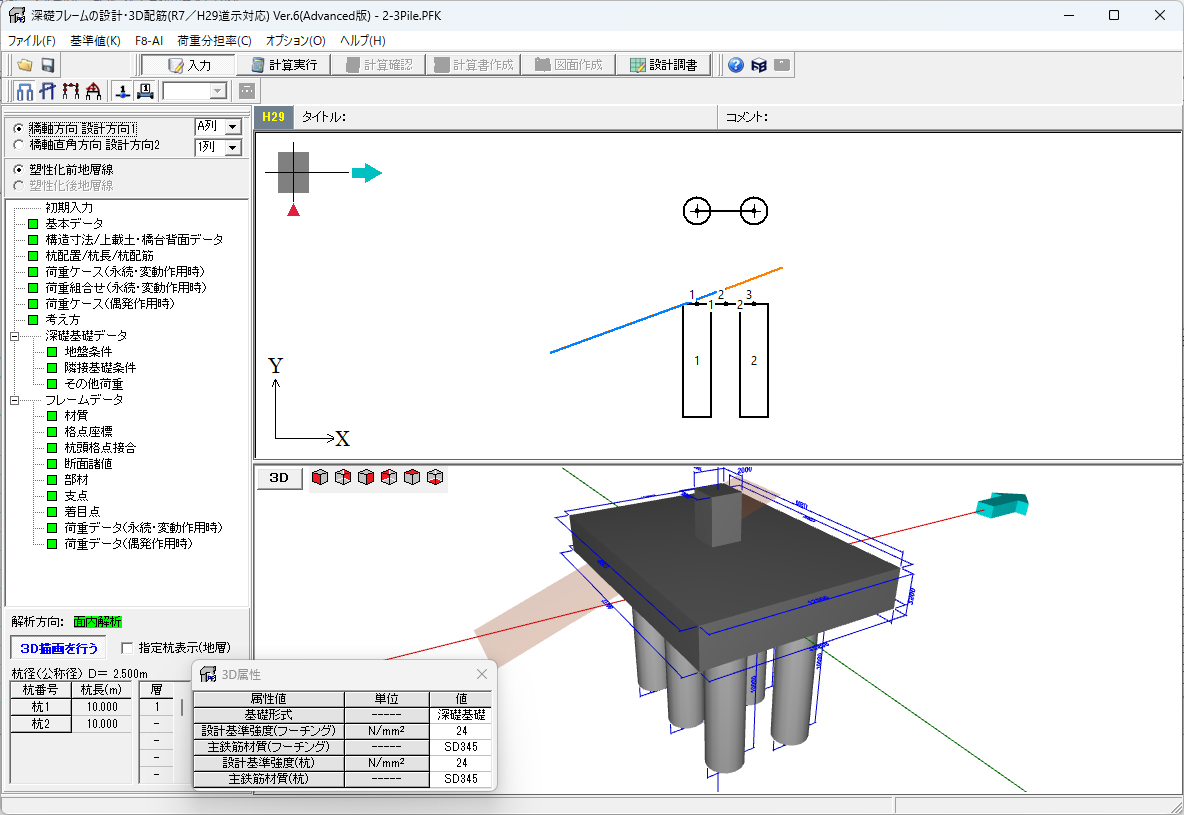
Task: Enable 指定杭表示(地層) checkbox
Action: click(x=126, y=648)
